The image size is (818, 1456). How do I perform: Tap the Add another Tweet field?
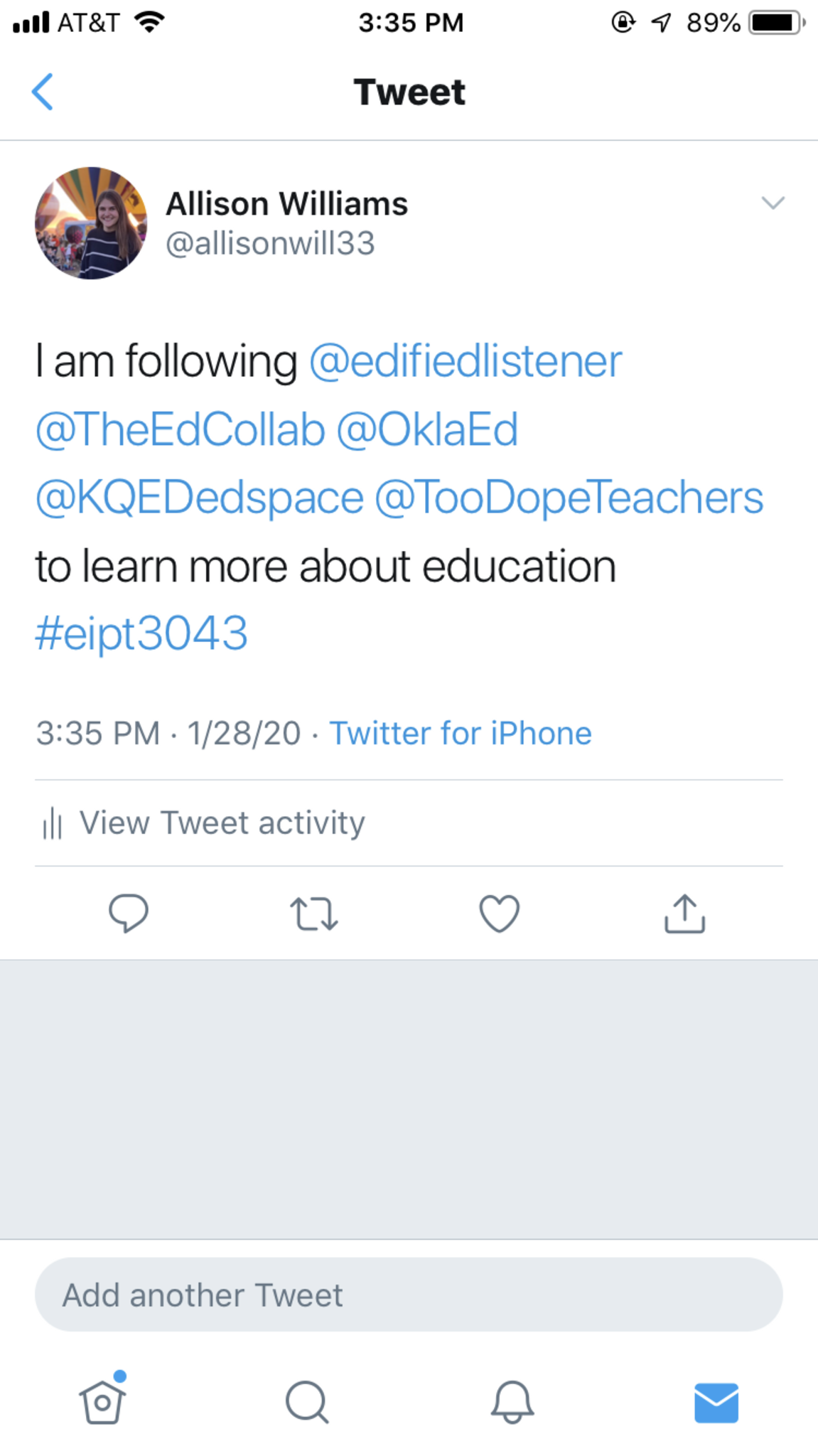[409, 1295]
